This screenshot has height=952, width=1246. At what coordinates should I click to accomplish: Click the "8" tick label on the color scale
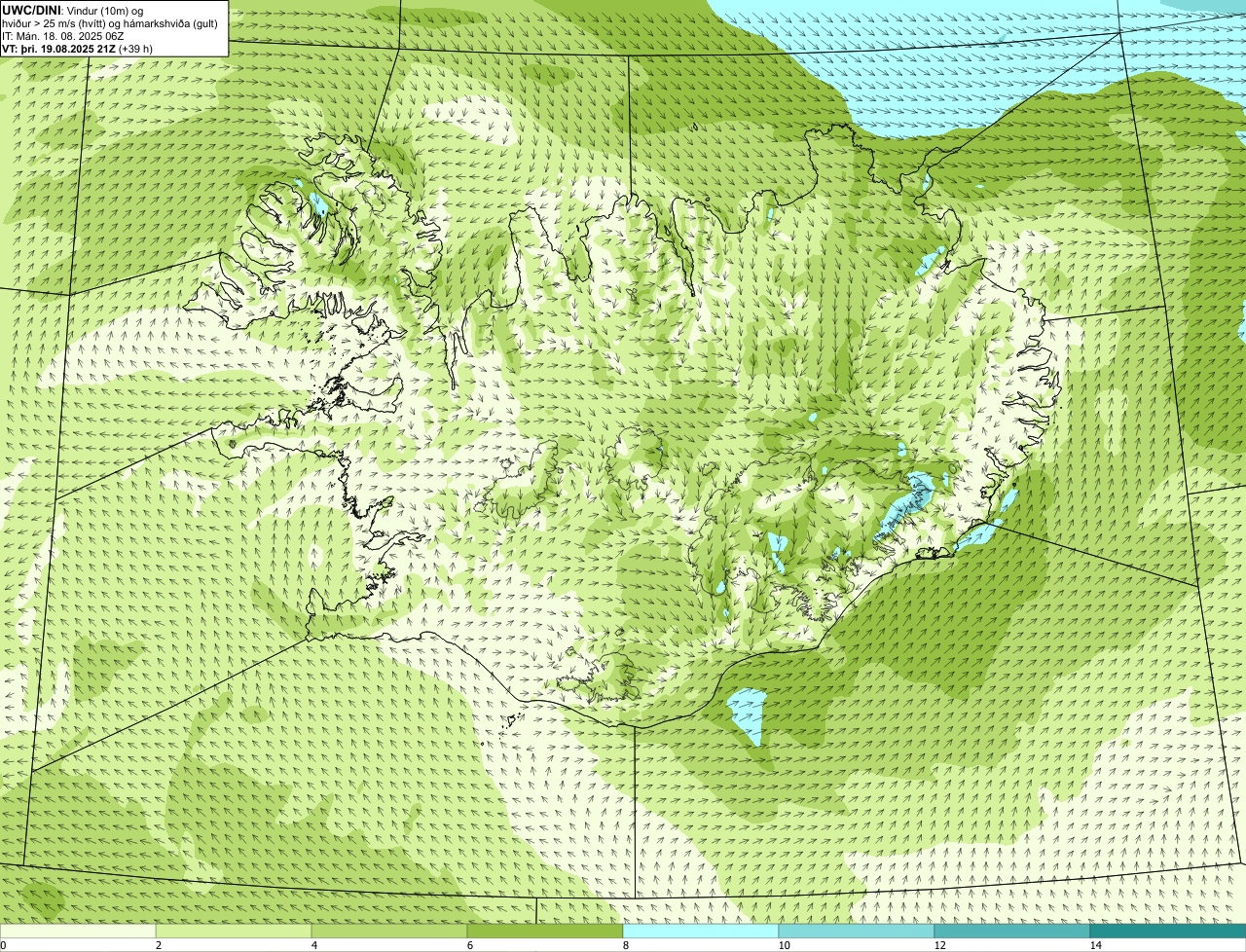(625, 945)
